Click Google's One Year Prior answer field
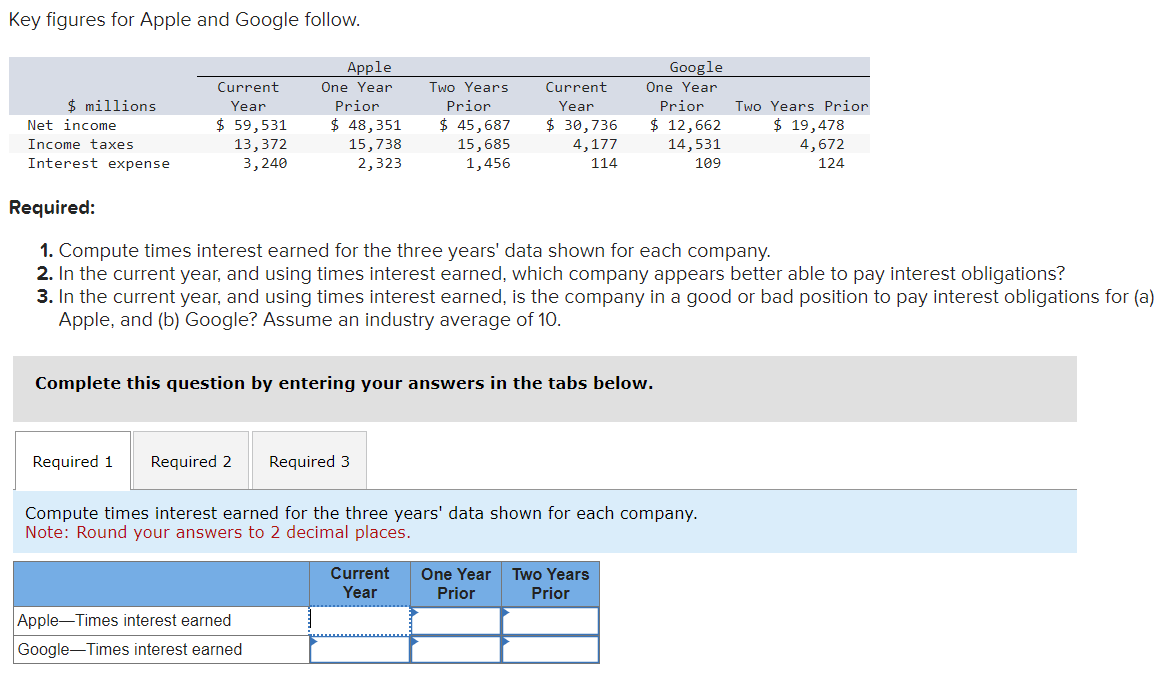 pyautogui.click(x=455, y=649)
